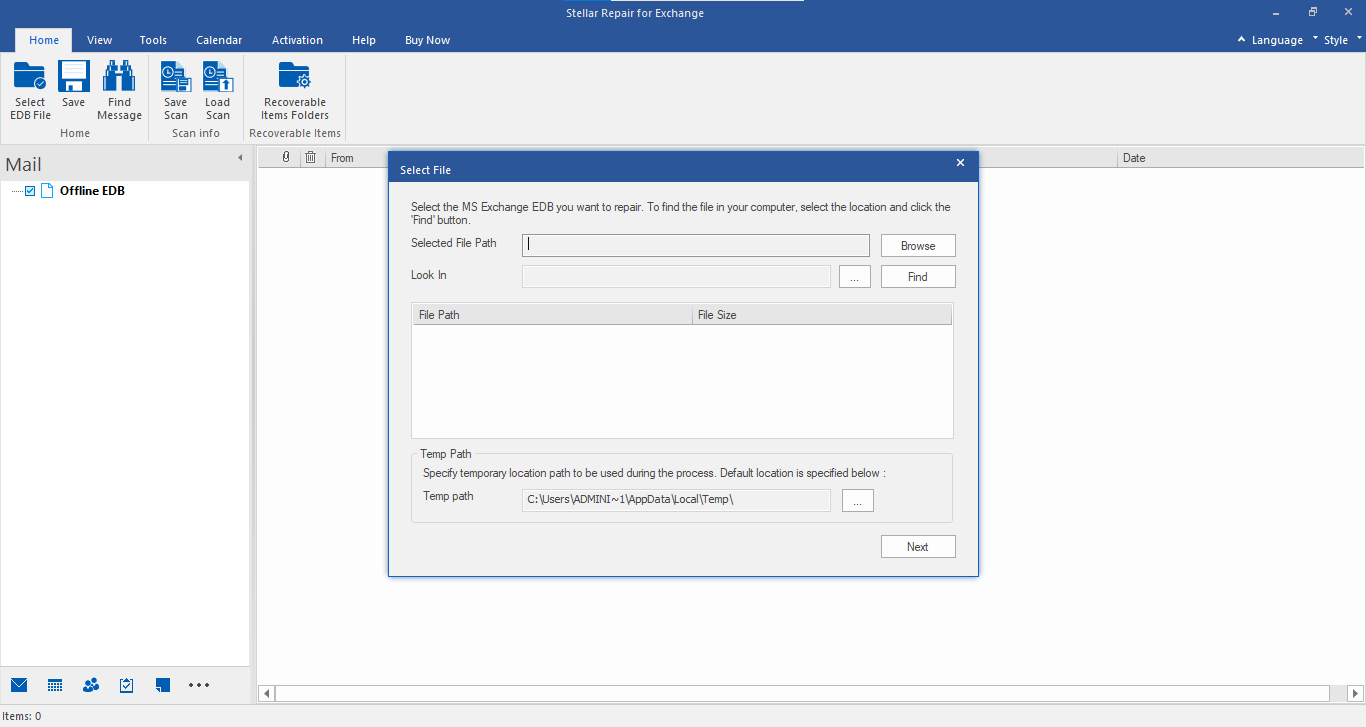This screenshot has height=727, width=1366.
Task: Open the Contacts view icon at bottom
Action: [91, 685]
